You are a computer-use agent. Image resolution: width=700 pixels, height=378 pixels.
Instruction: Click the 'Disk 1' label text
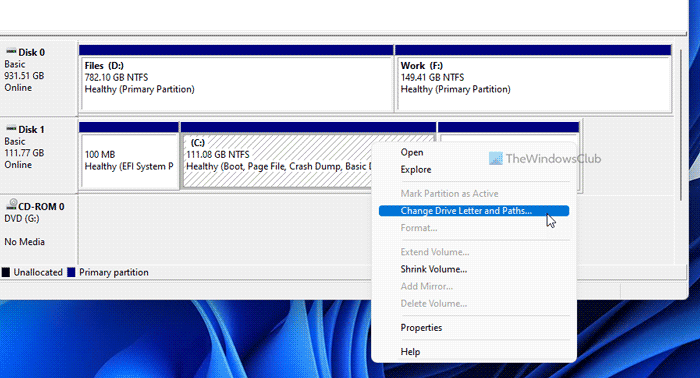[31, 129]
